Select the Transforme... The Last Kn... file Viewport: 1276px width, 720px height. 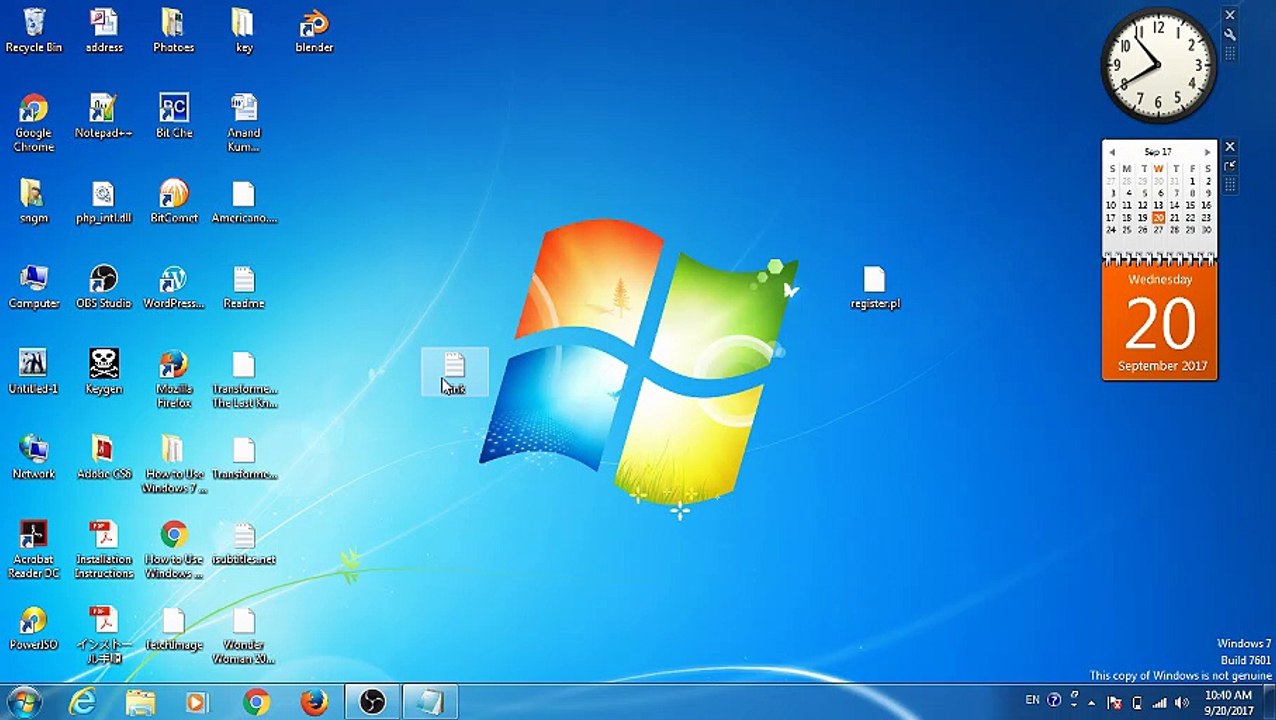(244, 379)
